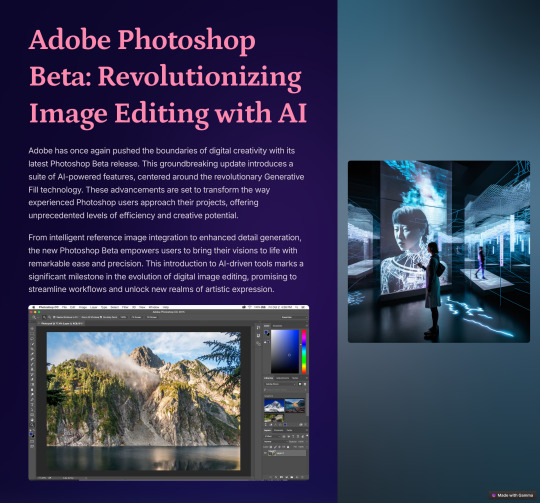This screenshot has height=503, width=540.
Task: Select the lake landscape library thumbnail
Action: click(295, 406)
